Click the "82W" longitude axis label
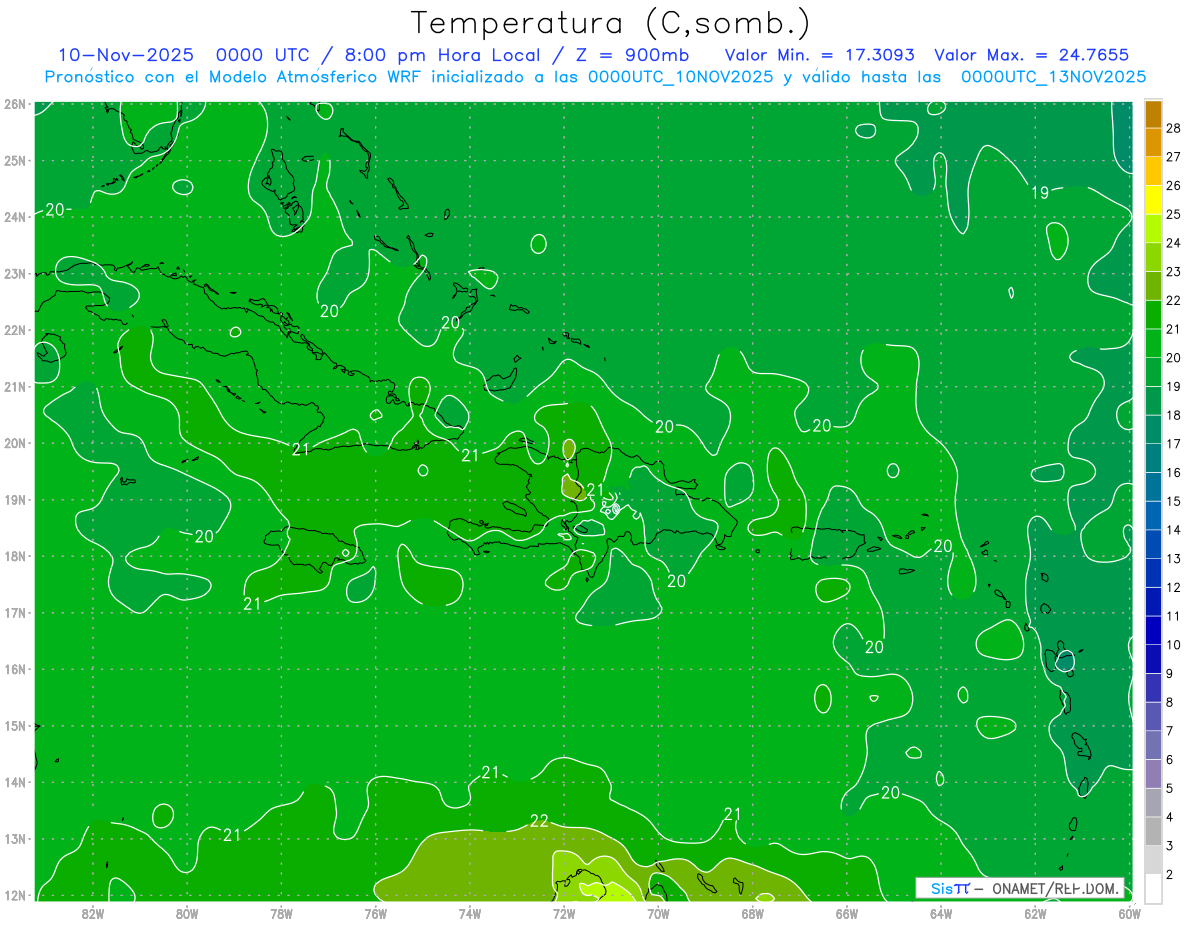Image resolution: width=1200 pixels, height=927 pixels. click(x=93, y=913)
